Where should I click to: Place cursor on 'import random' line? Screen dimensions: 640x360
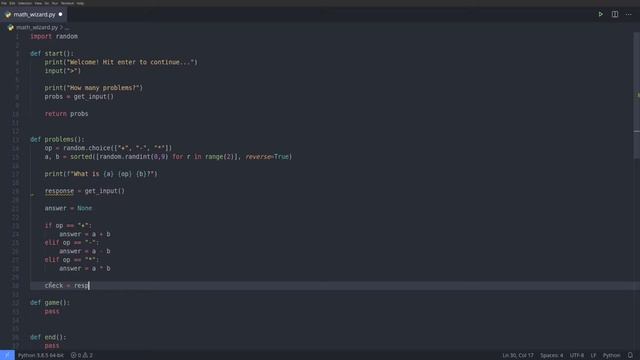pyautogui.click(x=54, y=36)
